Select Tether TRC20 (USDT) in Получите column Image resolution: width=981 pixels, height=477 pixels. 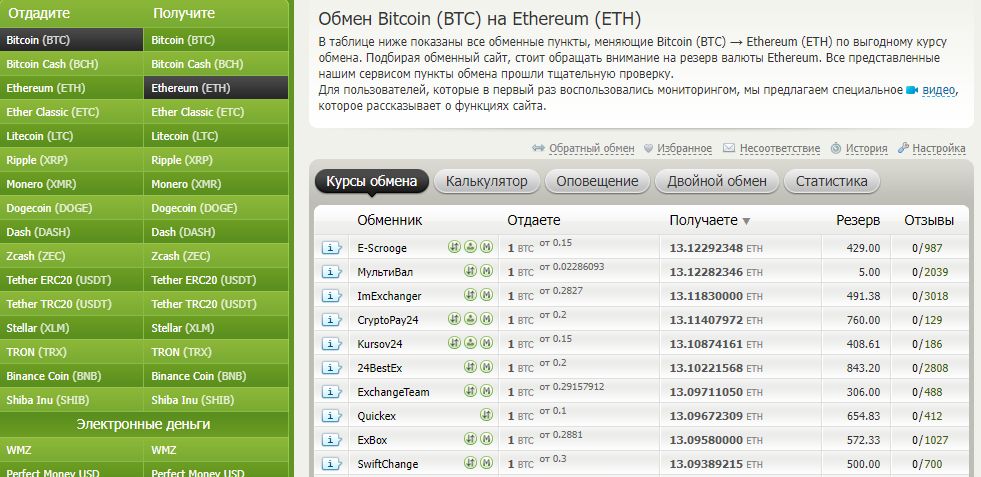pos(216,304)
